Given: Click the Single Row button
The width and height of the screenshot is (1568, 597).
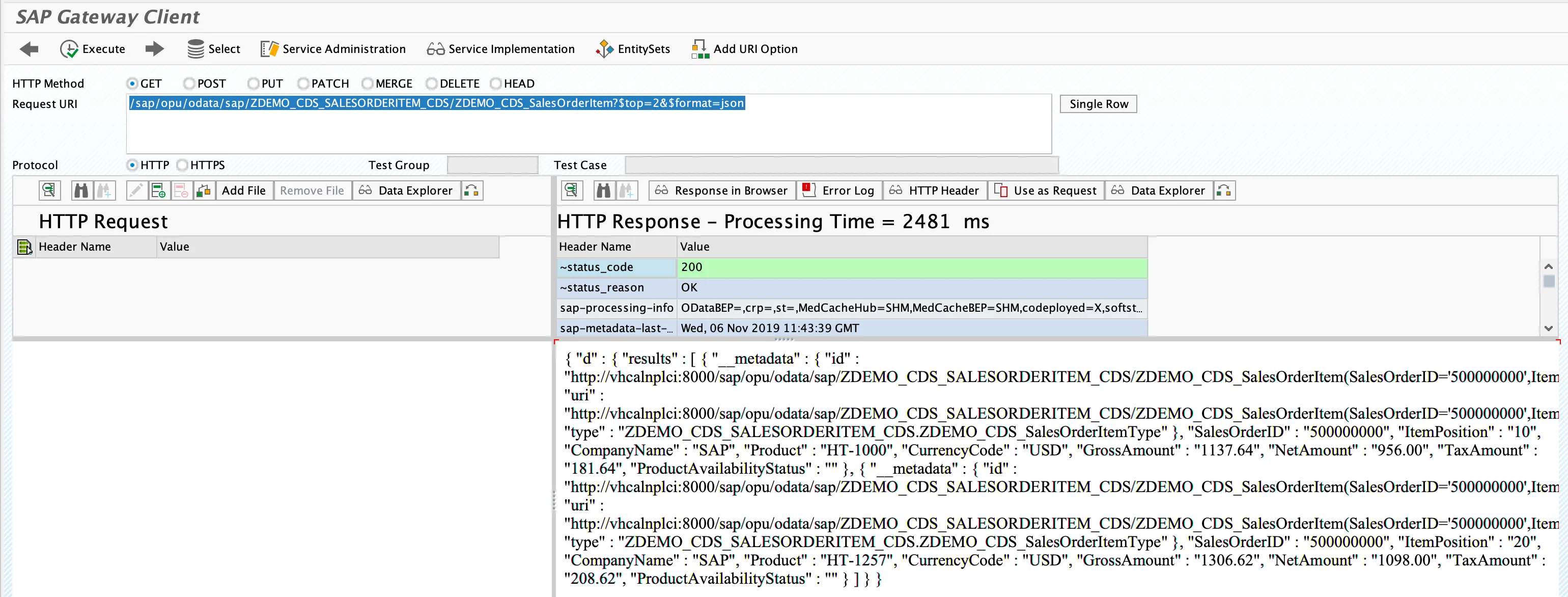Looking at the screenshot, I should (x=1098, y=104).
